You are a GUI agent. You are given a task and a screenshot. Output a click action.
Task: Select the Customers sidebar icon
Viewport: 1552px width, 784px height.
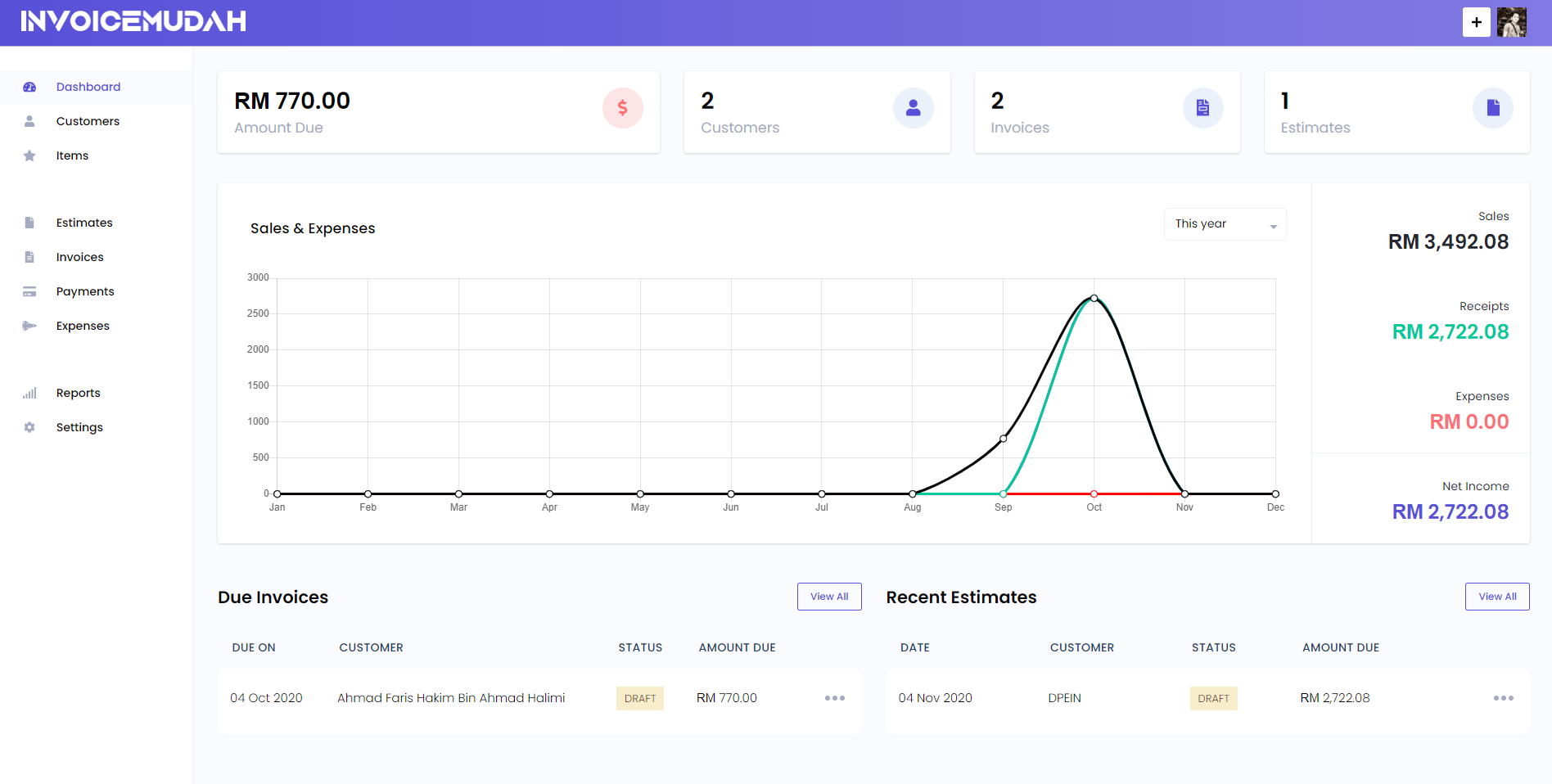tap(29, 121)
